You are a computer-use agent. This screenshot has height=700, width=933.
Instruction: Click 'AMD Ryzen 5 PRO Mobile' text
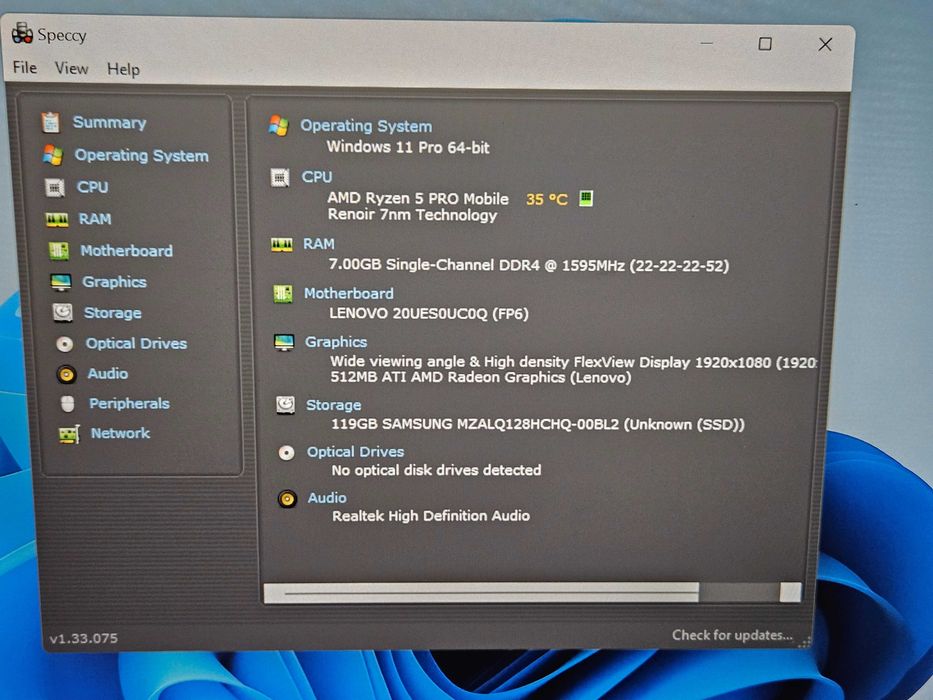418,198
